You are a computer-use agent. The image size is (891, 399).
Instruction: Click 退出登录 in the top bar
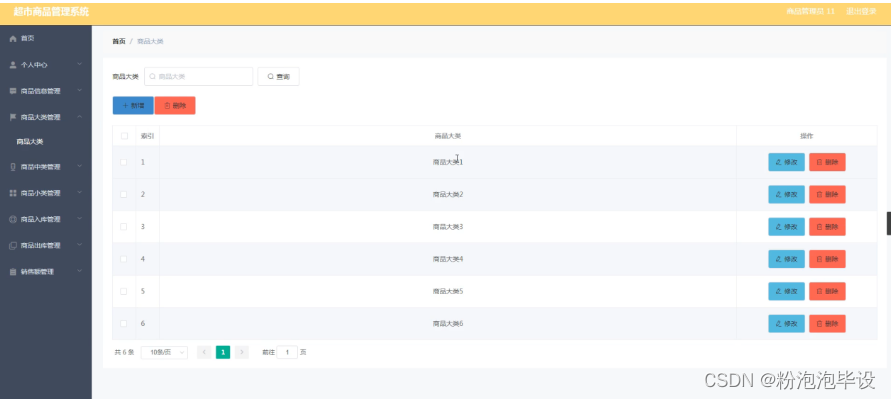(861, 11)
